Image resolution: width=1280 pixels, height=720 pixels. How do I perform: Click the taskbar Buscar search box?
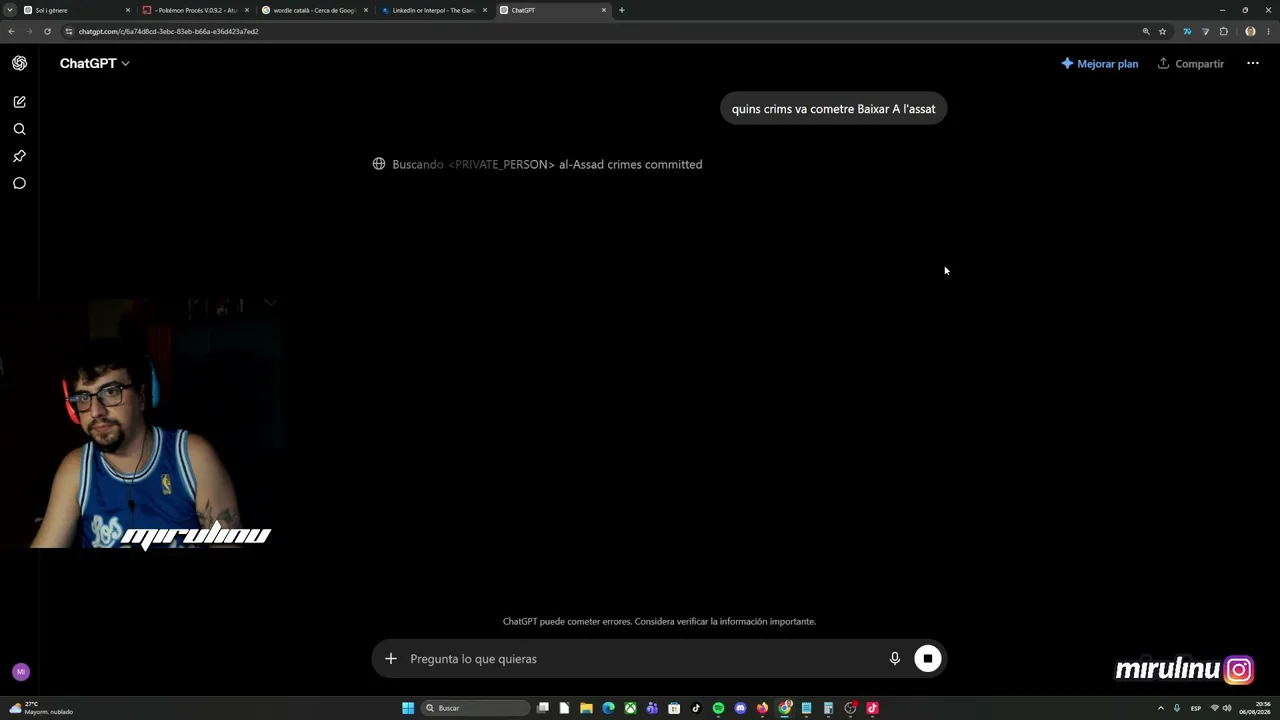[476, 708]
